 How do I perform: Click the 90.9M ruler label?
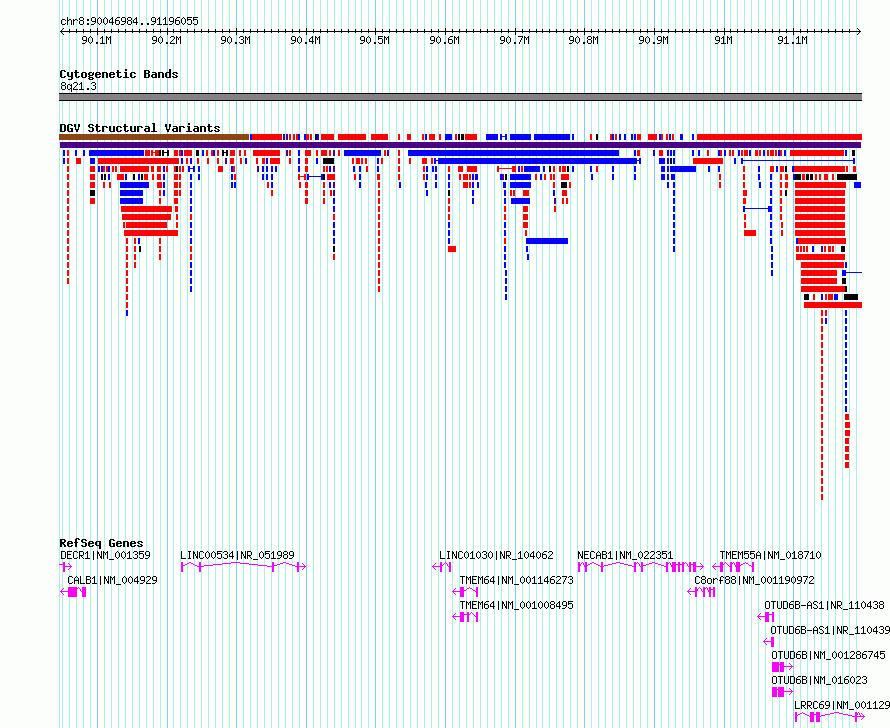pos(653,40)
